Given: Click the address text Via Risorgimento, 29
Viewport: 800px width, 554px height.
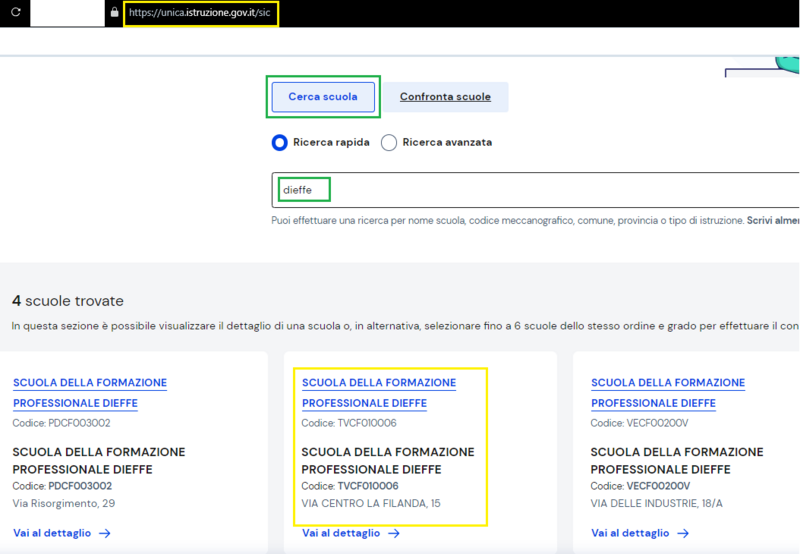Looking at the screenshot, I should pyautogui.click(x=64, y=503).
